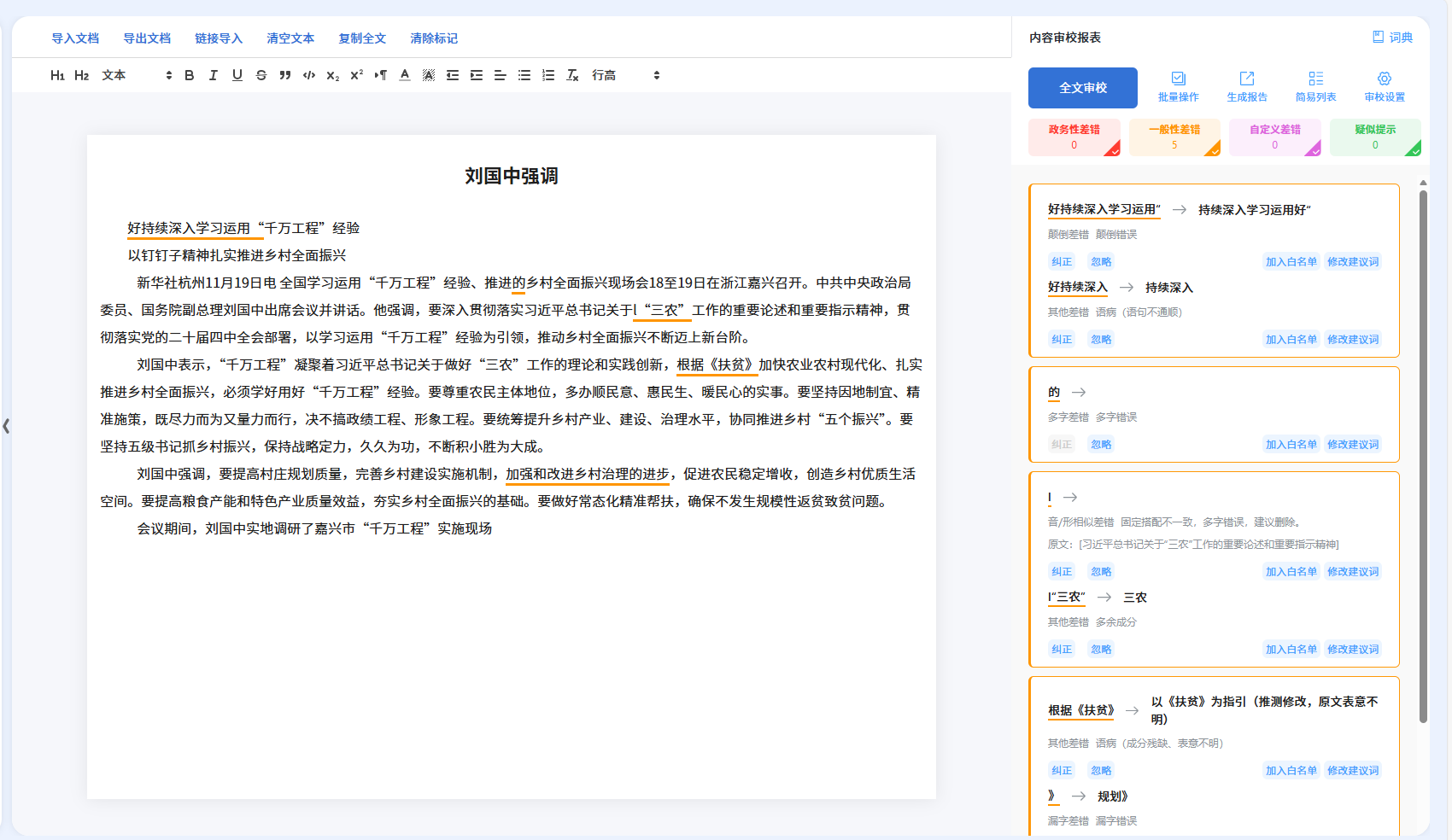Image resolution: width=1452 pixels, height=840 pixels.
Task: Clear text formatting with the Tx icon
Action: pyautogui.click(x=572, y=75)
